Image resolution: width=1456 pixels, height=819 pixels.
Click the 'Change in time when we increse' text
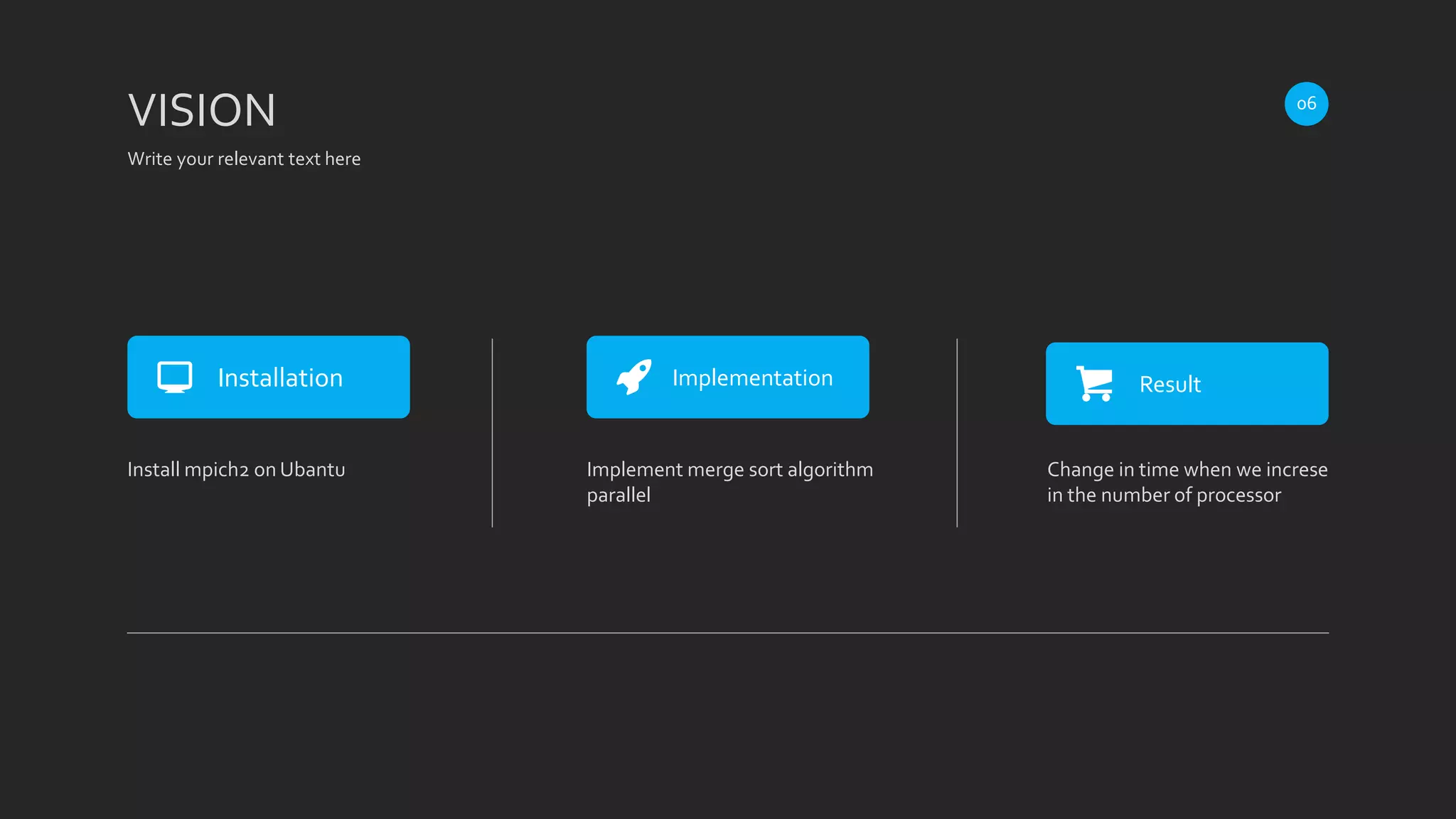click(1187, 470)
